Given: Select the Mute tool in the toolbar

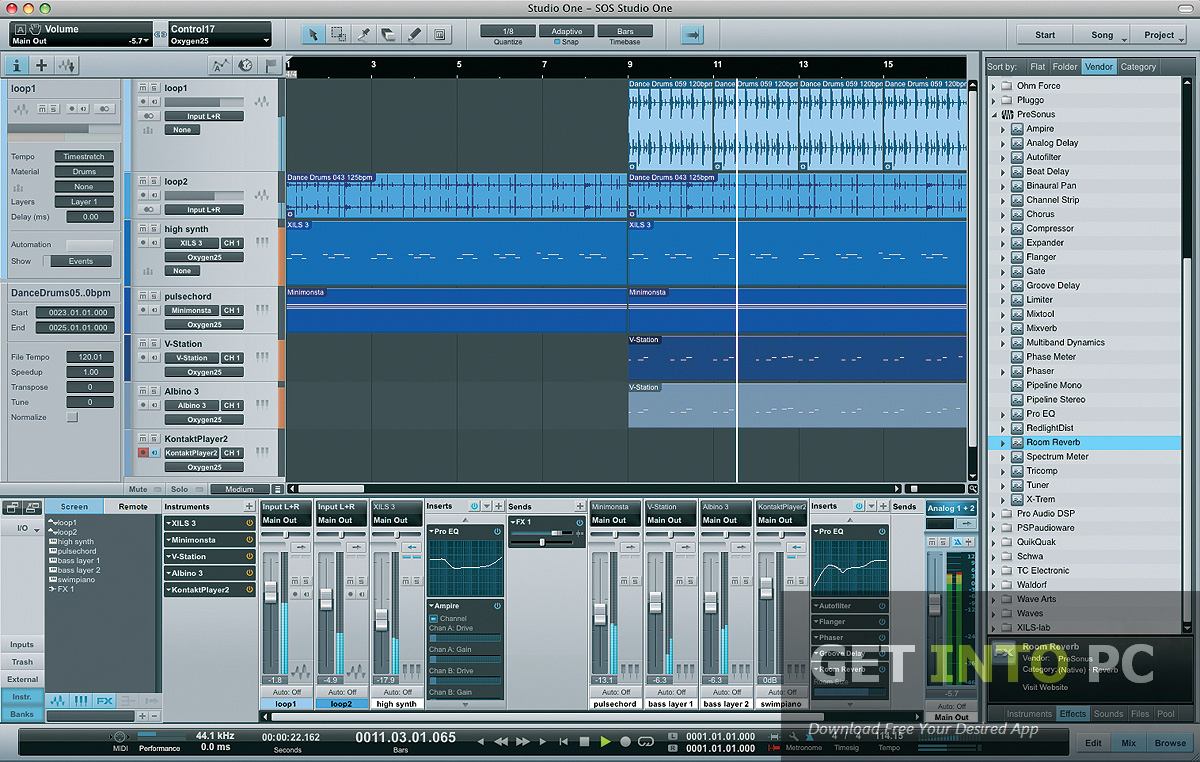Looking at the screenshot, I should click(x=439, y=34).
